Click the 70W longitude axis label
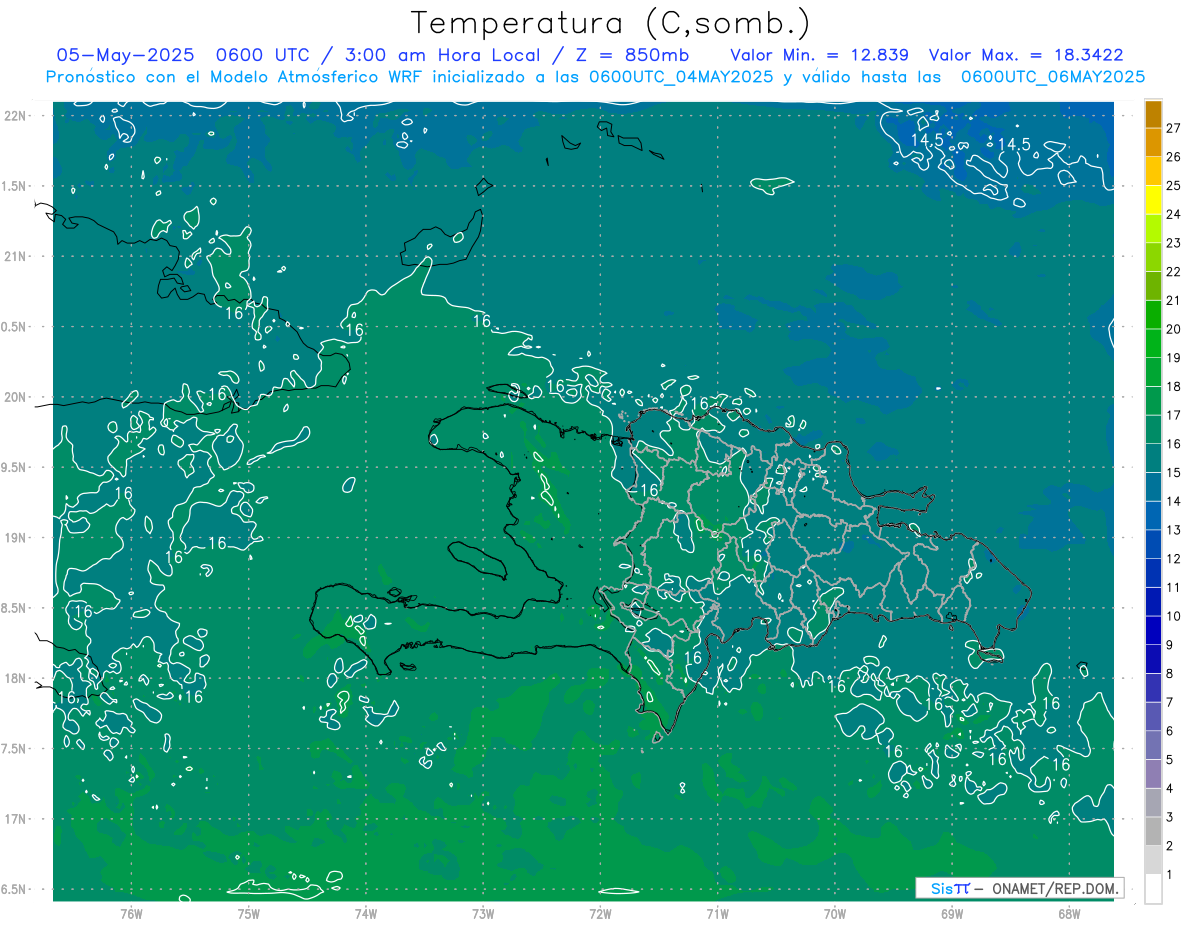This screenshot has height=927, width=1200. 835,914
